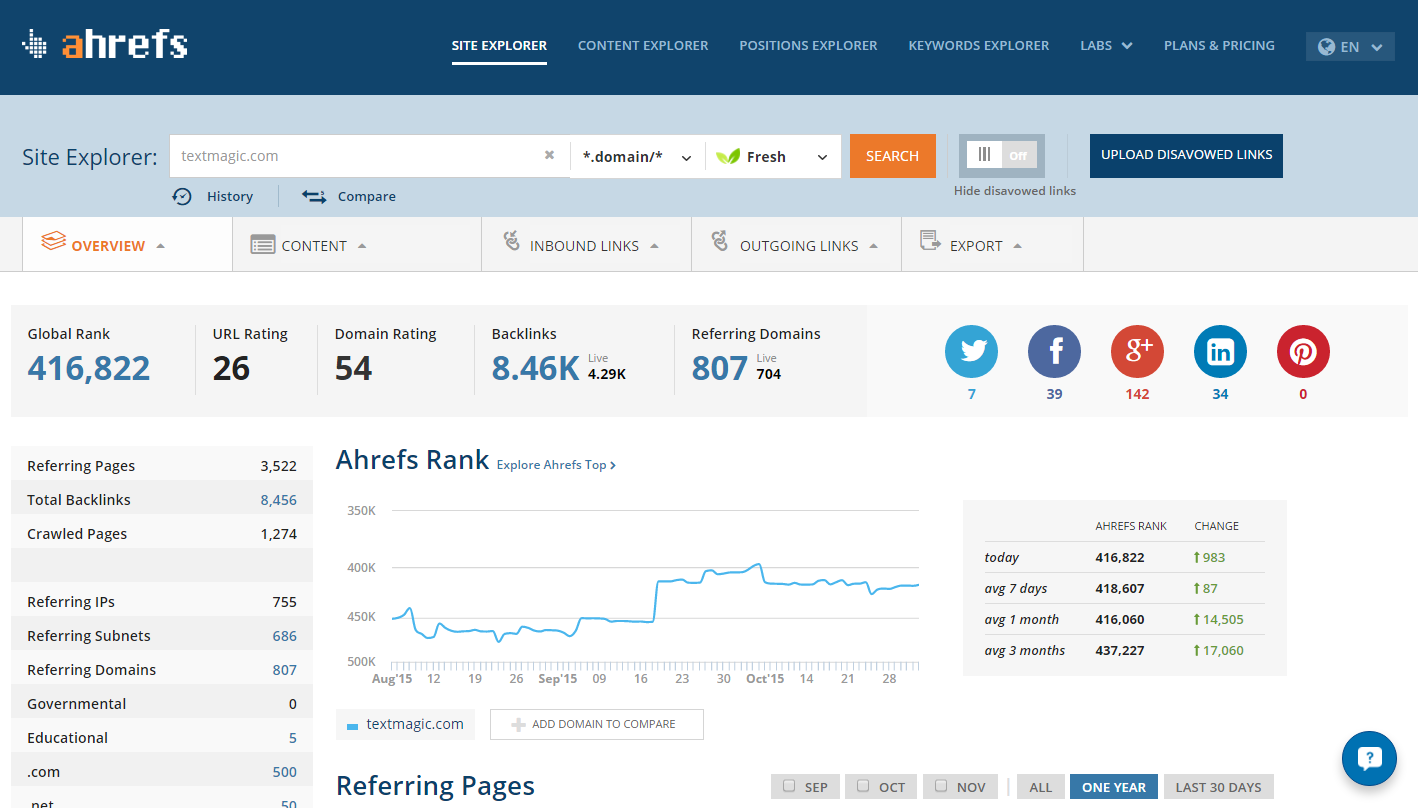Click the Inbound Links chain icon
This screenshot has width=1418, height=808.
pyautogui.click(x=512, y=241)
